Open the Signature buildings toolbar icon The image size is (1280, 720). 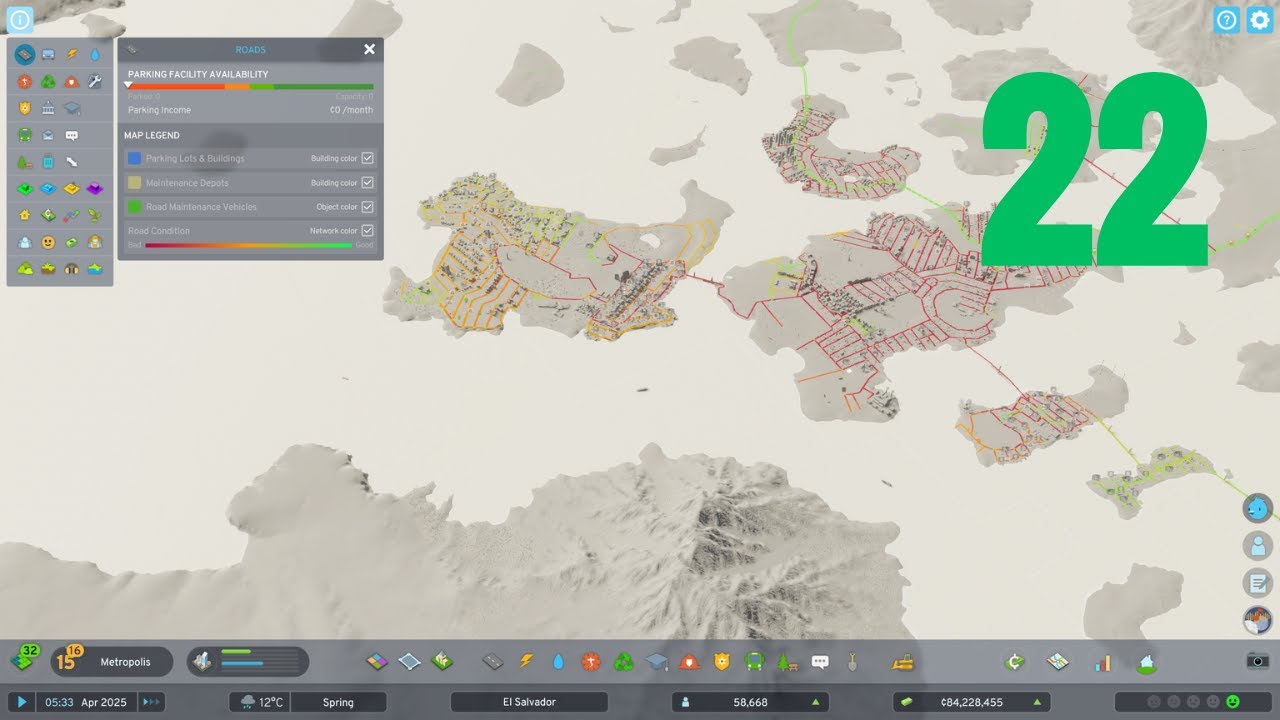441,661
